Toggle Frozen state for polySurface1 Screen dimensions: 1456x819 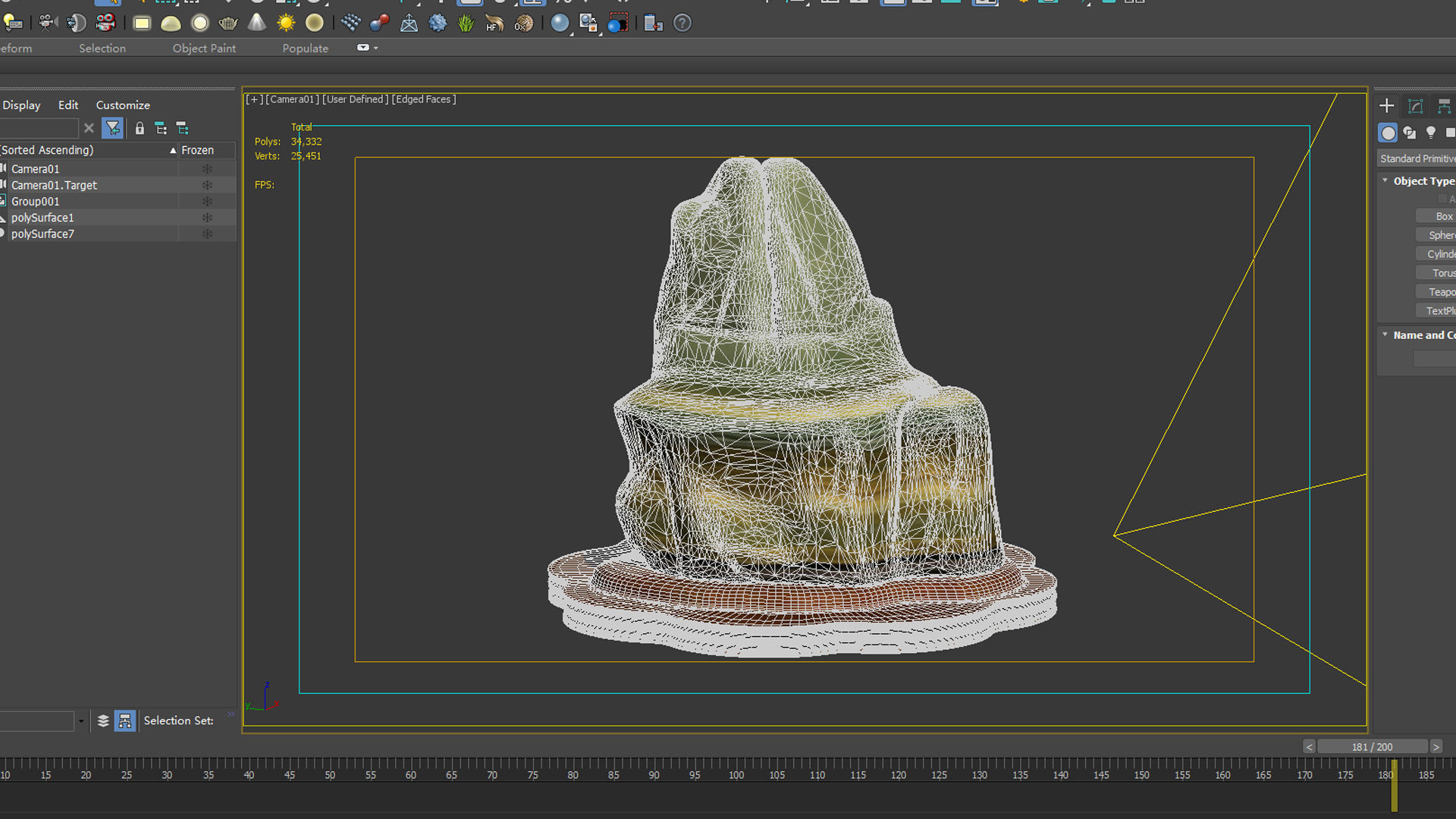point(207,218)
